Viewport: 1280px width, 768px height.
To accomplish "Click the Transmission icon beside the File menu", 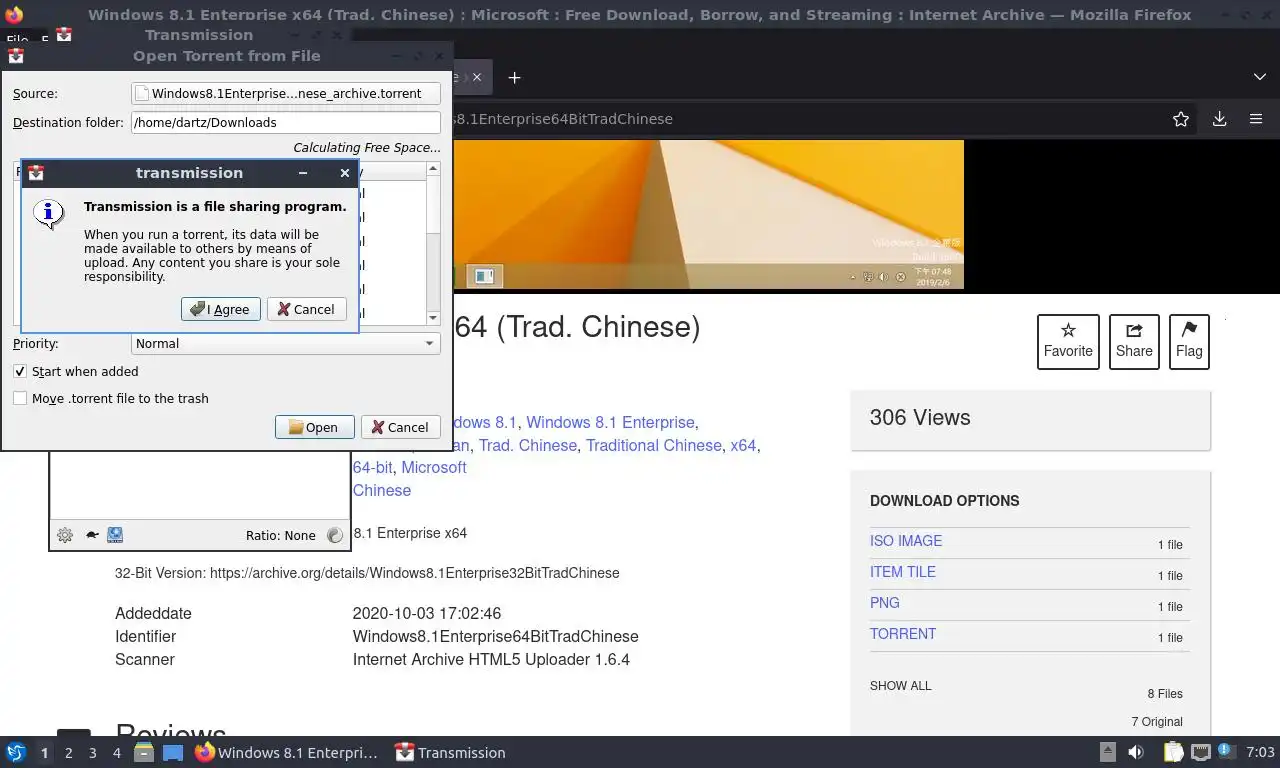I will pyautogui.click(x=64, y=35).
